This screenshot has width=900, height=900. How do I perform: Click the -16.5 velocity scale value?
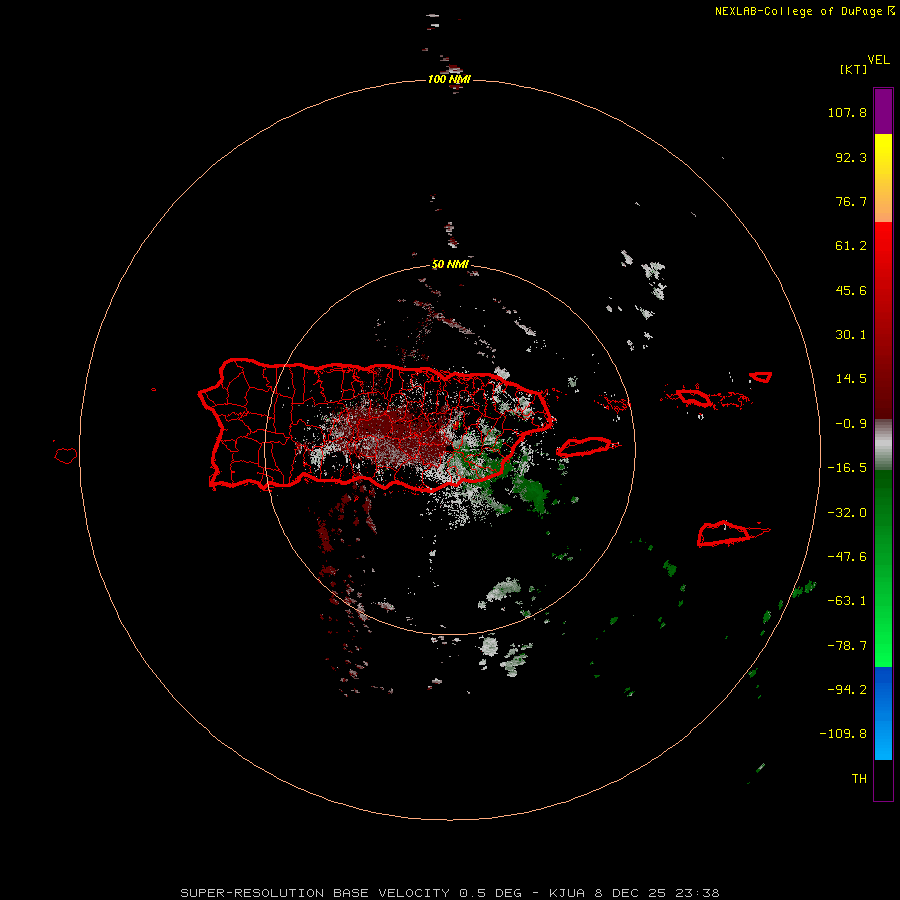click(x=847, y=468)
